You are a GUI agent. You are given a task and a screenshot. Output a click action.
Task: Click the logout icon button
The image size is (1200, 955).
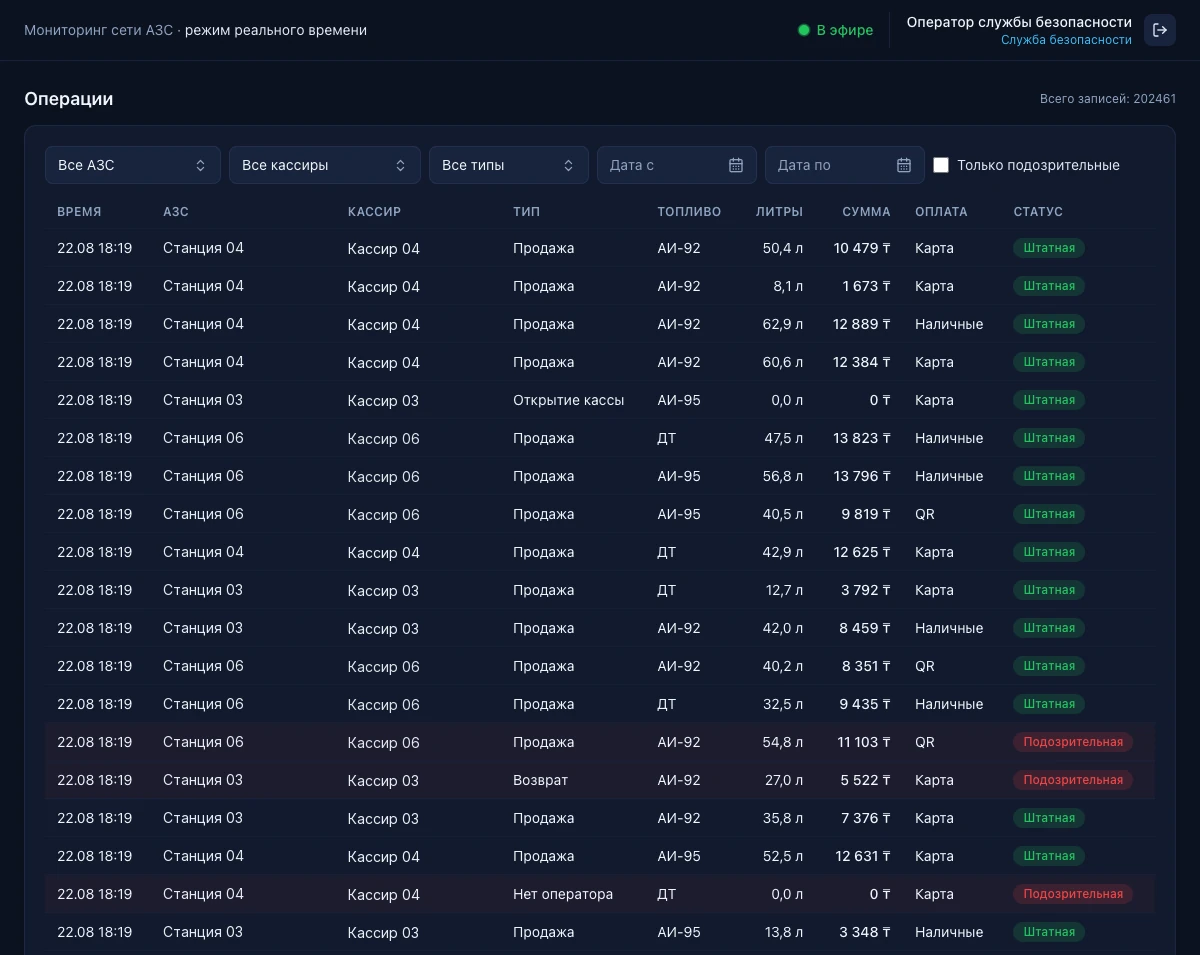point(1160,30)
